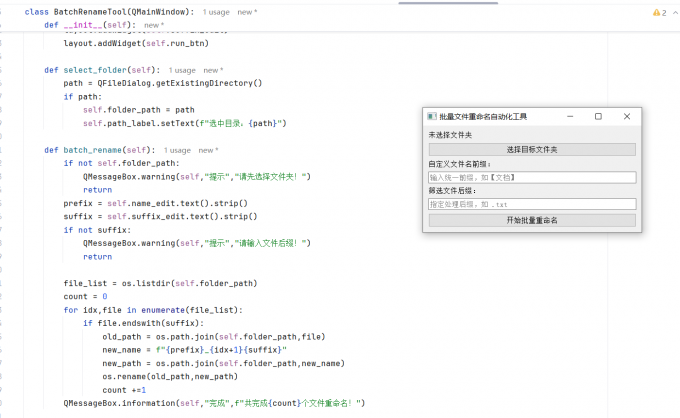
Task: Click the app icon in the dialog title bar
Action: pos(432,116)
